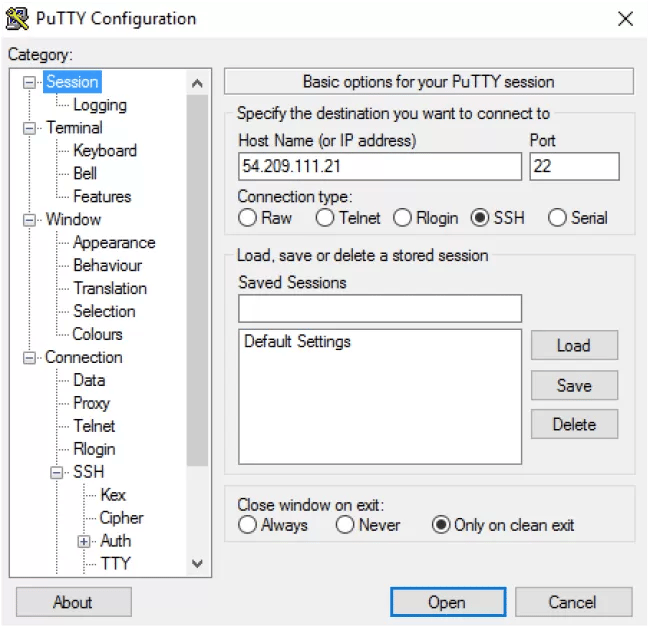The height and width of the screenshot is (627, 650).
Task: Click the About button
Action: click(x=74, y=602)
